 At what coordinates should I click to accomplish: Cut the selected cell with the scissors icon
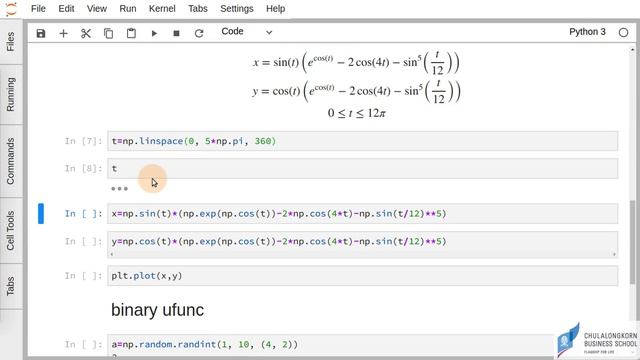click(86, 33)
